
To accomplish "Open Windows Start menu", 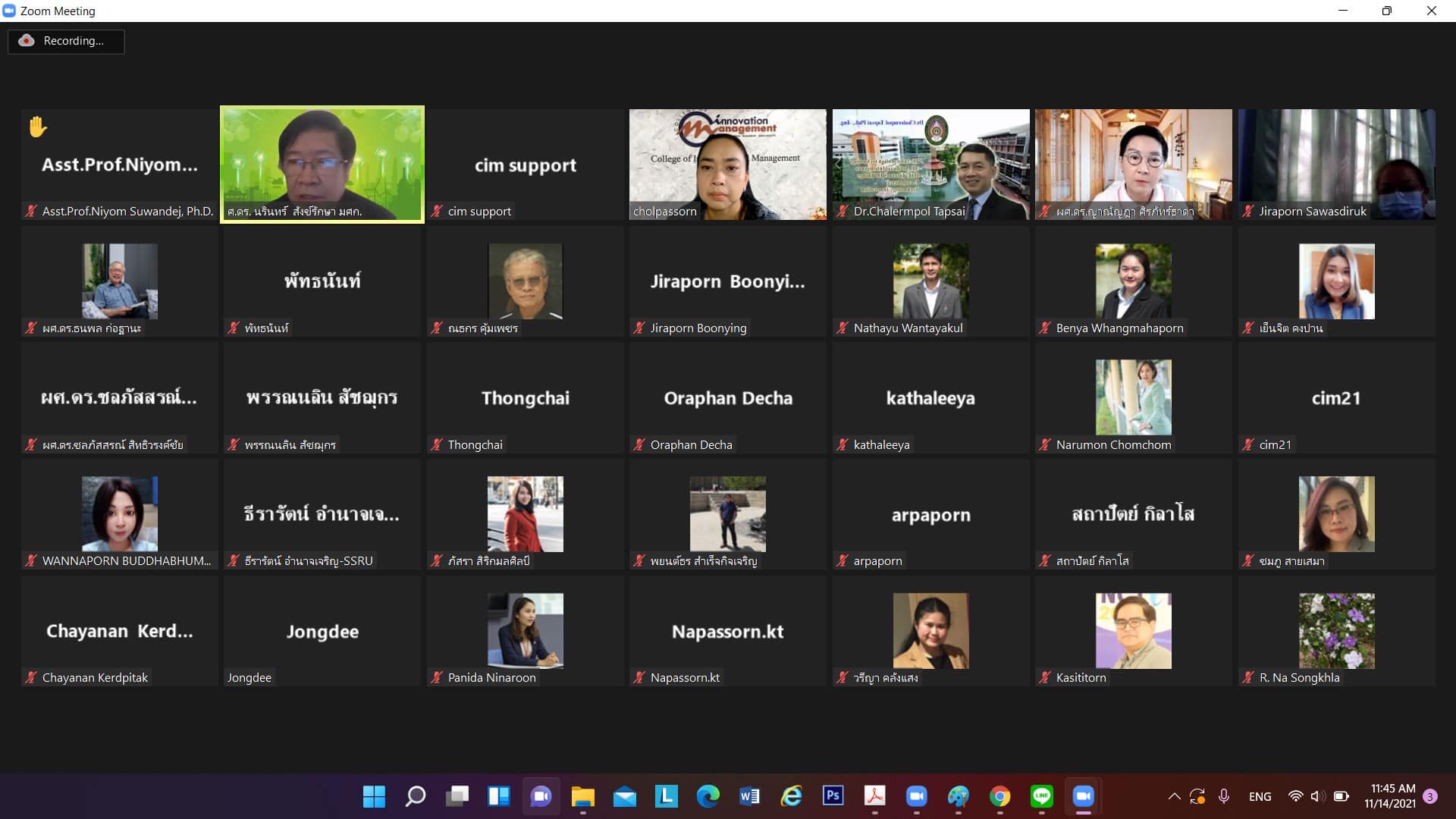I will (x=374, y=796).
